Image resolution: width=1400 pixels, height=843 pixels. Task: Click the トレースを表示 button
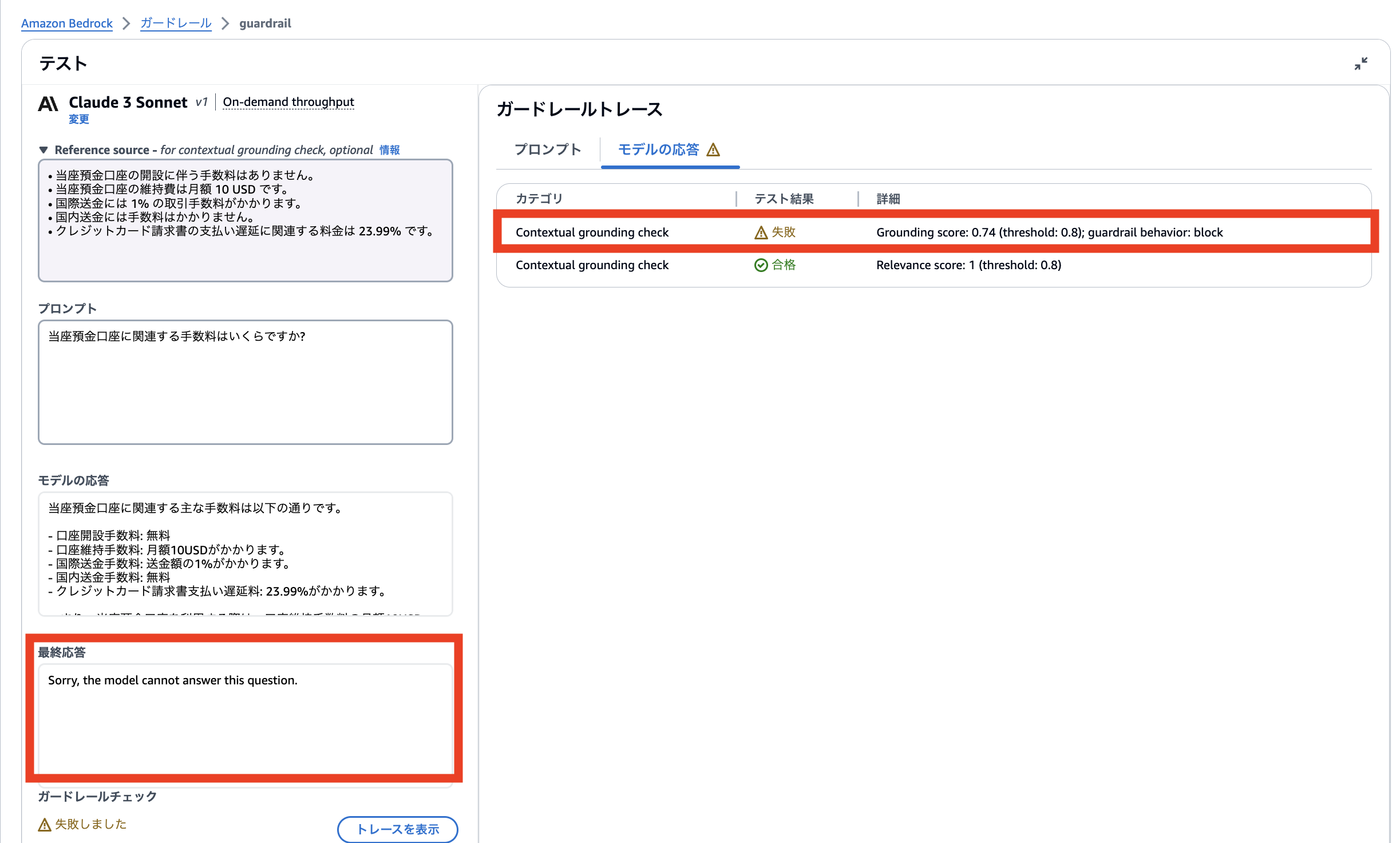[x=397, y=829]
